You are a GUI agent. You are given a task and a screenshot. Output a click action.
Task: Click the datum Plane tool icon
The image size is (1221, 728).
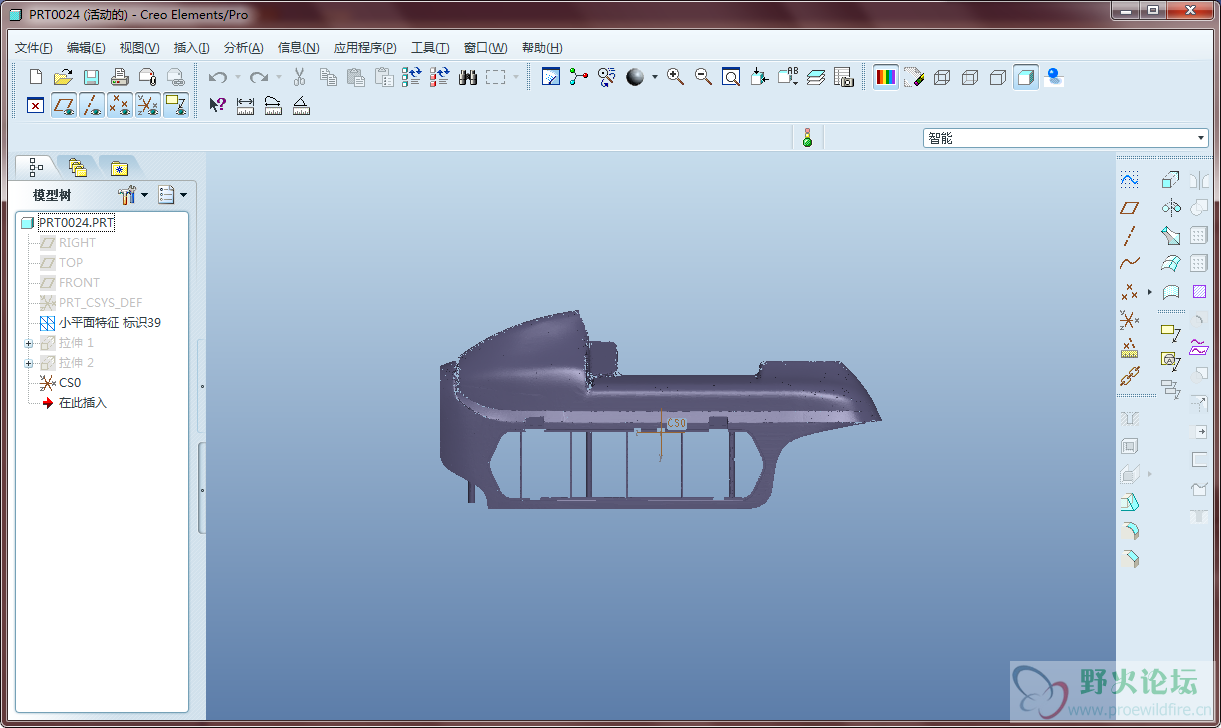[1129, 208]
